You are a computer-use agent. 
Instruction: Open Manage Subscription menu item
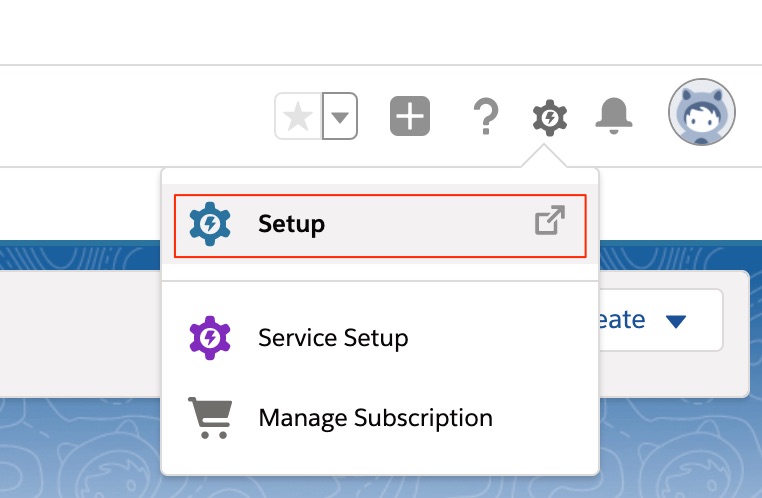tap(375, 417)
